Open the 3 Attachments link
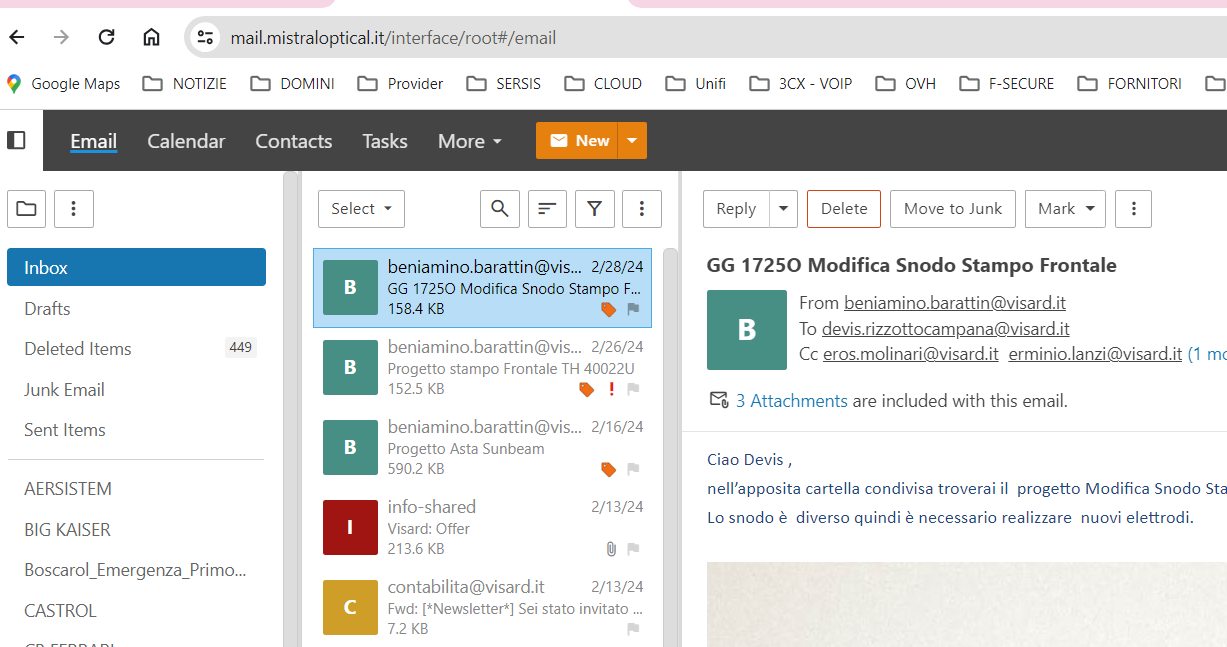Viewport: 1227px width, 647px height. point(791,401)
